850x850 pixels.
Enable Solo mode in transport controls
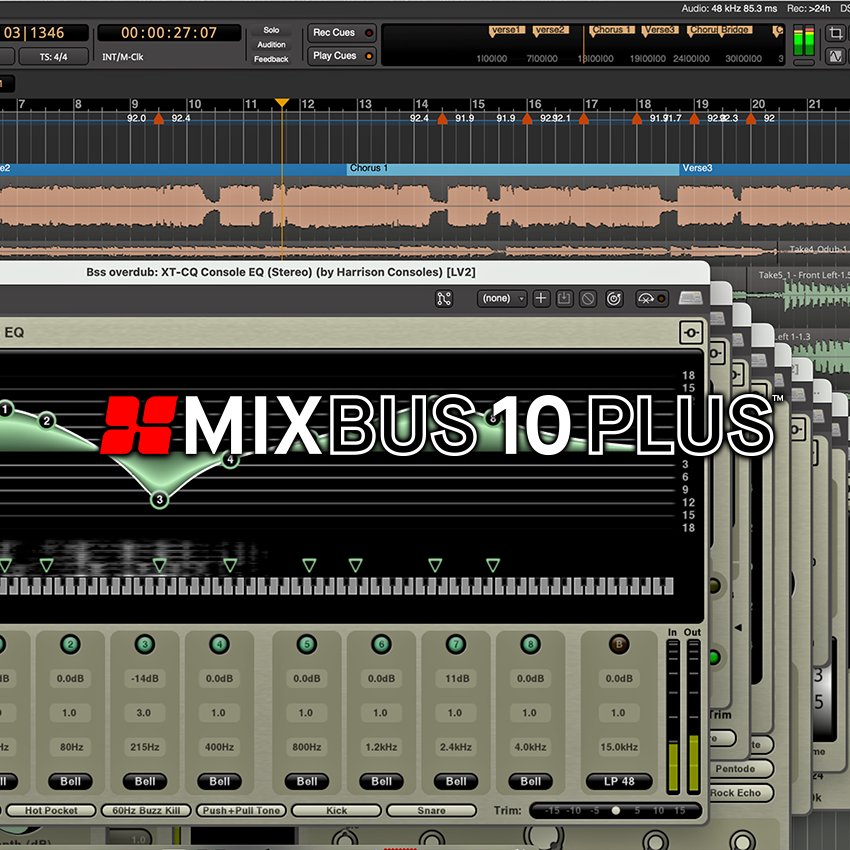(x=272, y=31)
